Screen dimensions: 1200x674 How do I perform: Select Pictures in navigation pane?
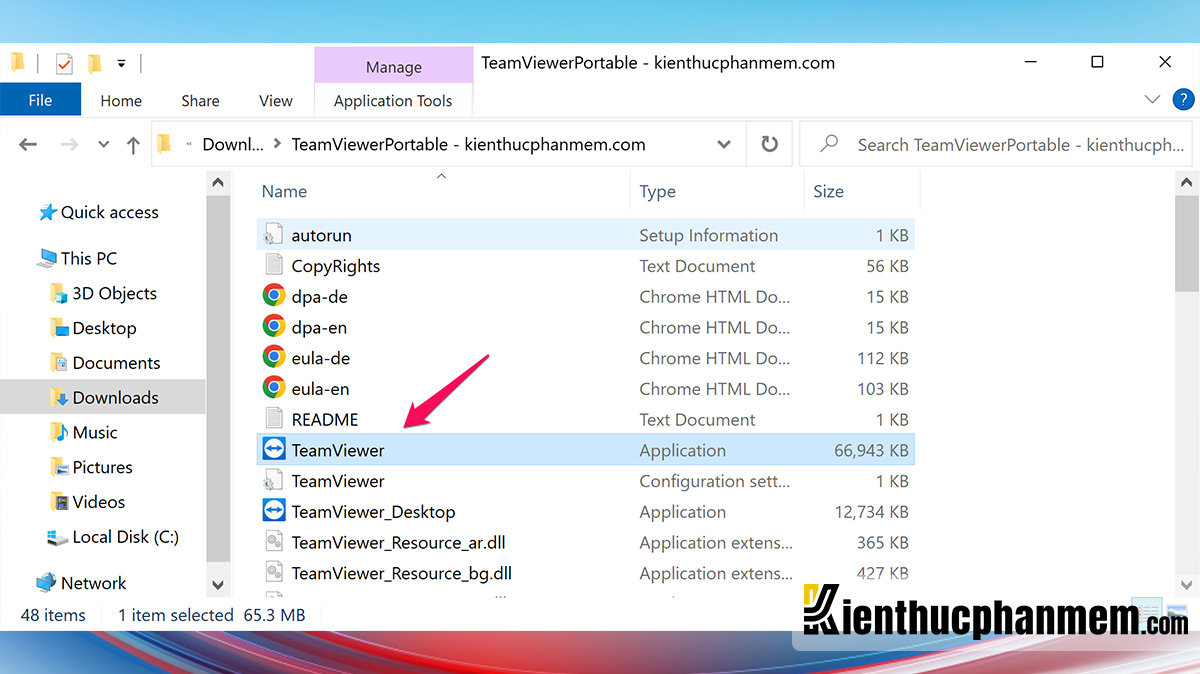(x=102, y=467)
